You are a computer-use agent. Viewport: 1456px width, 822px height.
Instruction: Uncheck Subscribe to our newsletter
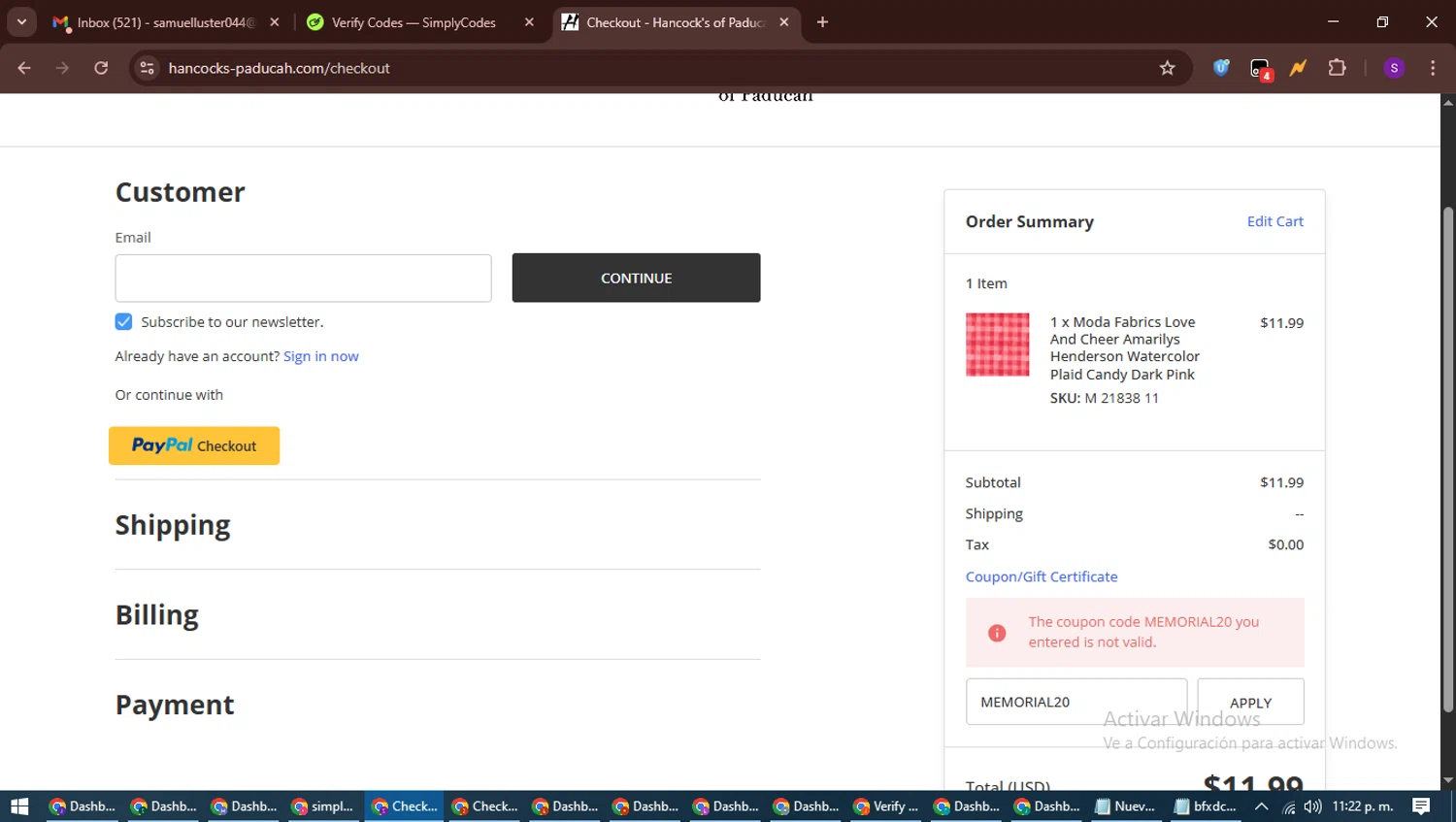click(123, 321)
